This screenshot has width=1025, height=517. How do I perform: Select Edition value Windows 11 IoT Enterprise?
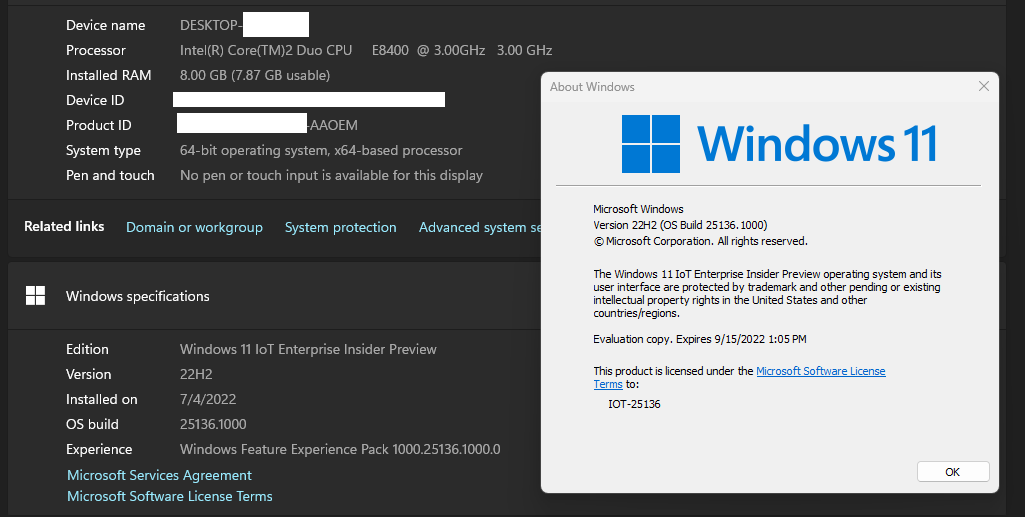[x=308, y=349]
